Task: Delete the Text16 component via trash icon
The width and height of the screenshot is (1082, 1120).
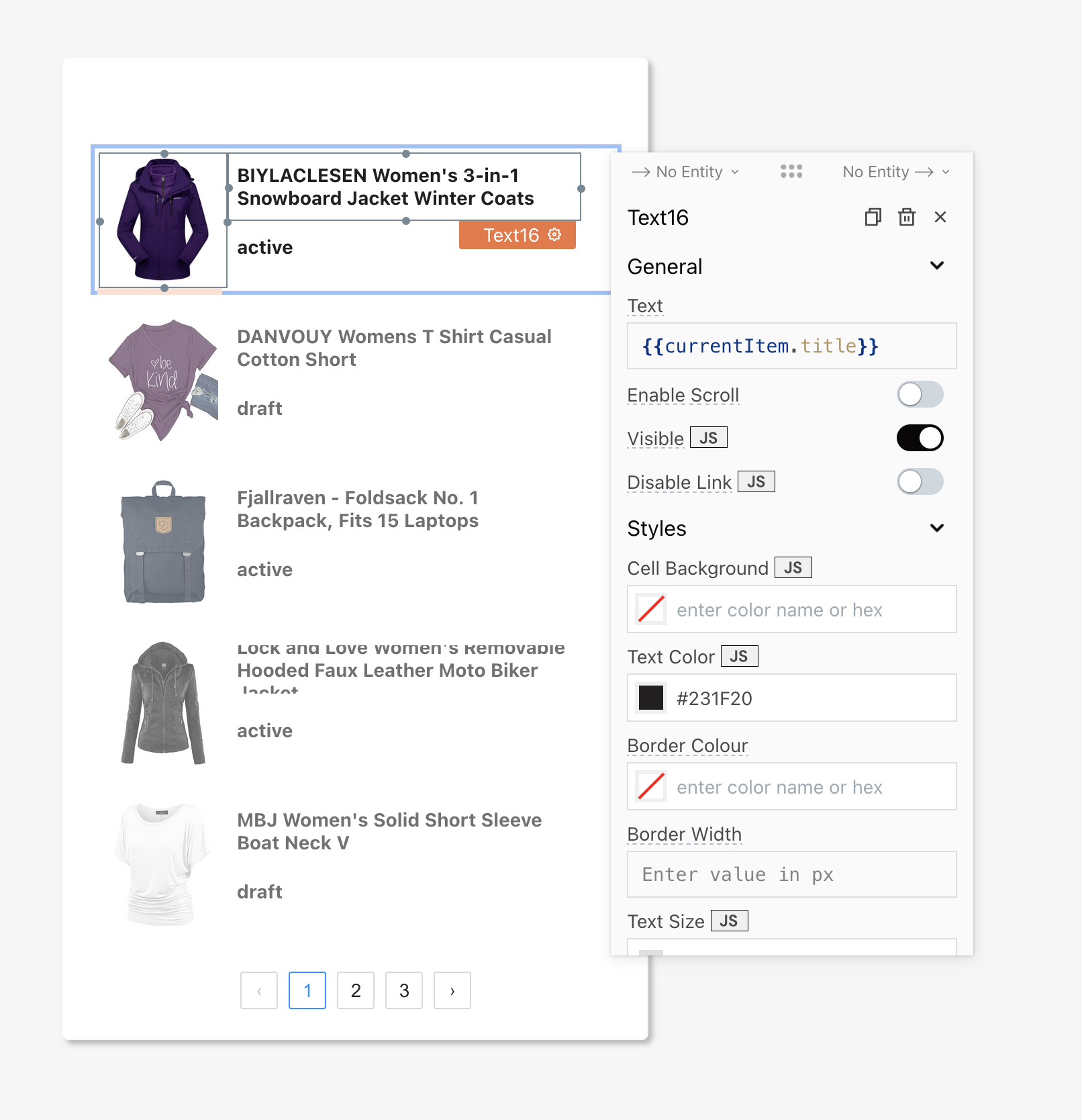Action: [907, 217]
